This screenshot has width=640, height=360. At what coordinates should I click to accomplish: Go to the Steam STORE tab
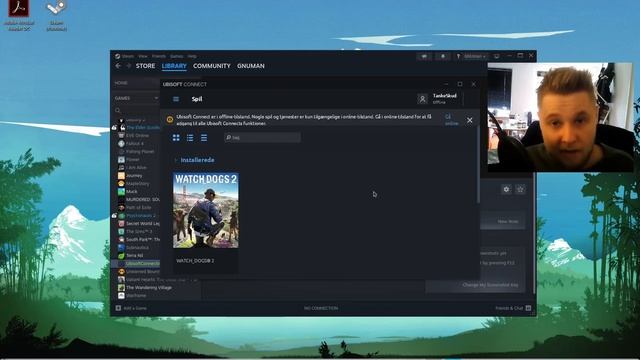pyautogui.click(x=145, y=66)
